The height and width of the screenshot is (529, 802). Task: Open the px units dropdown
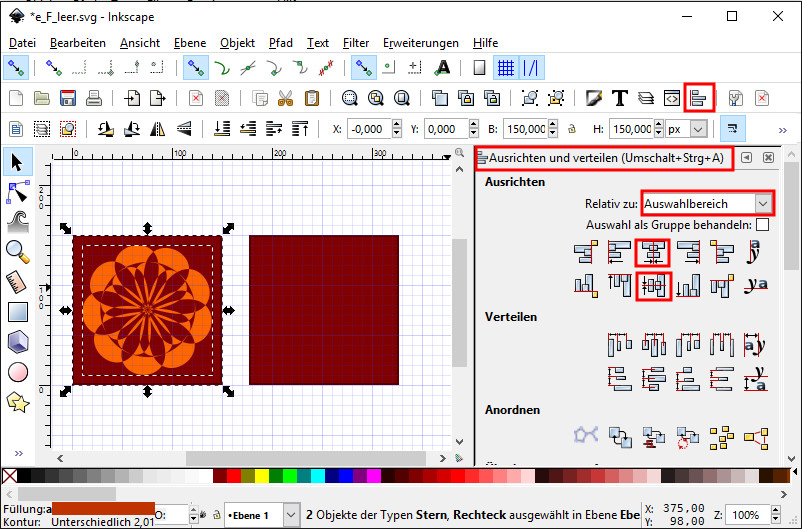click(686, 129)
